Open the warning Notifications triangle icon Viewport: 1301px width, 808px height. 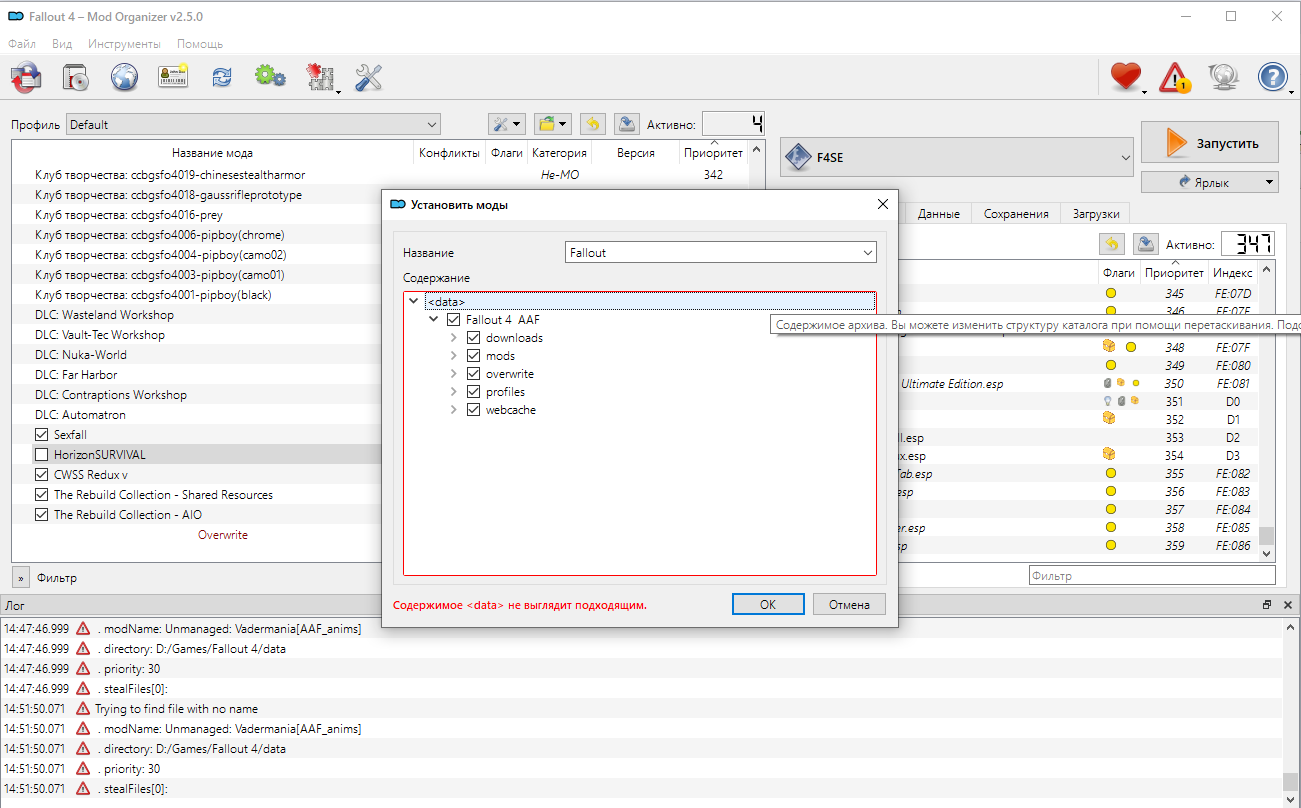[x=1175, y=77]
